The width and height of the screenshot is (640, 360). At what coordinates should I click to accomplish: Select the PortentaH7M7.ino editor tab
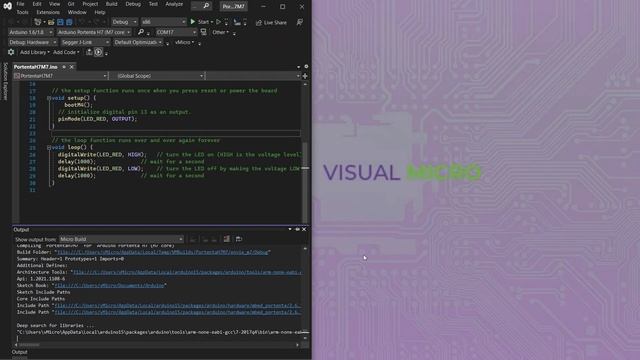pos(36,67)
